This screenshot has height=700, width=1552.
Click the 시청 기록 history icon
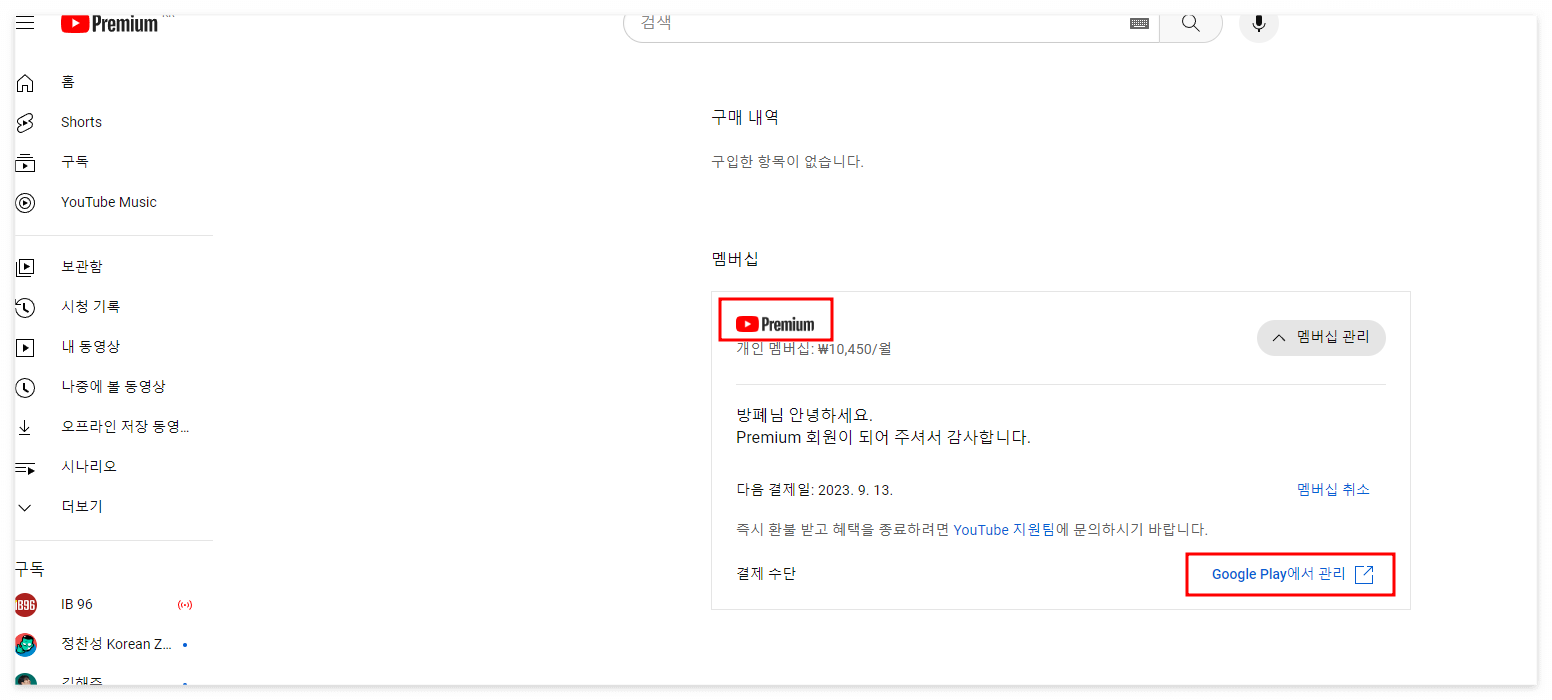(x=25, y=307)
